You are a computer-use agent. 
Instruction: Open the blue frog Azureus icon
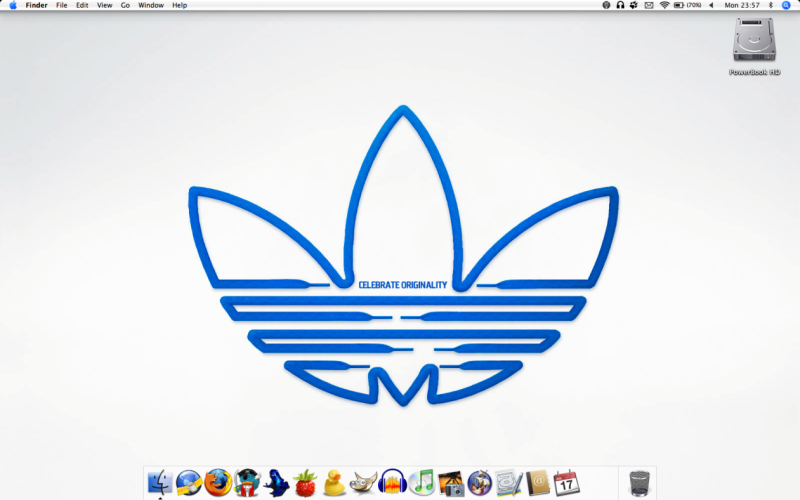276,483
